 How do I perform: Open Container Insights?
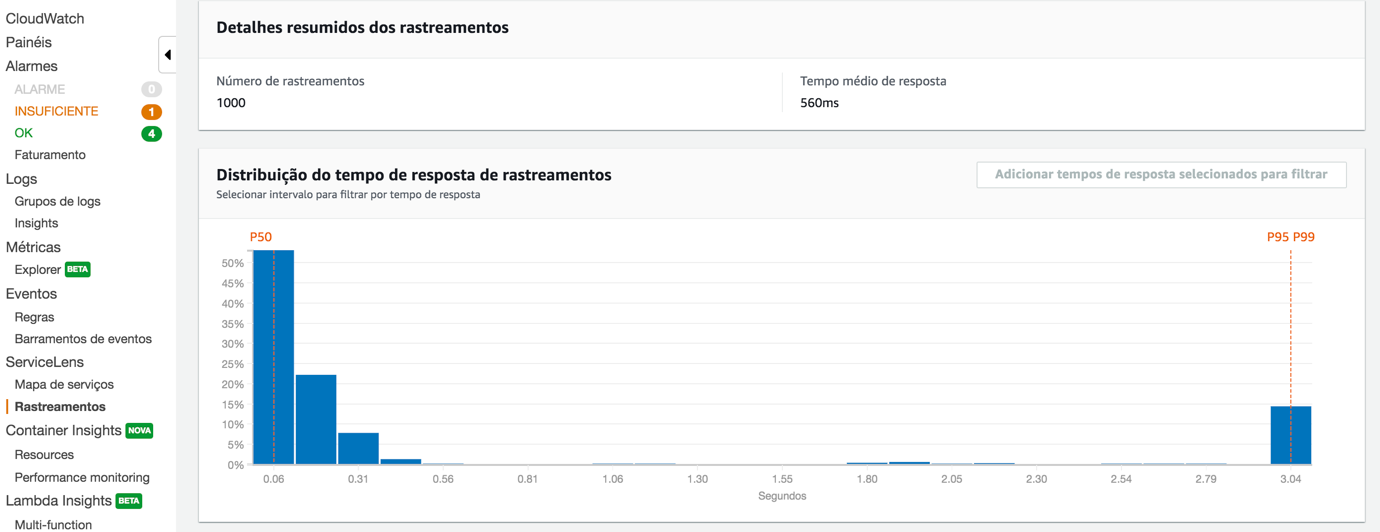(64, 430)
